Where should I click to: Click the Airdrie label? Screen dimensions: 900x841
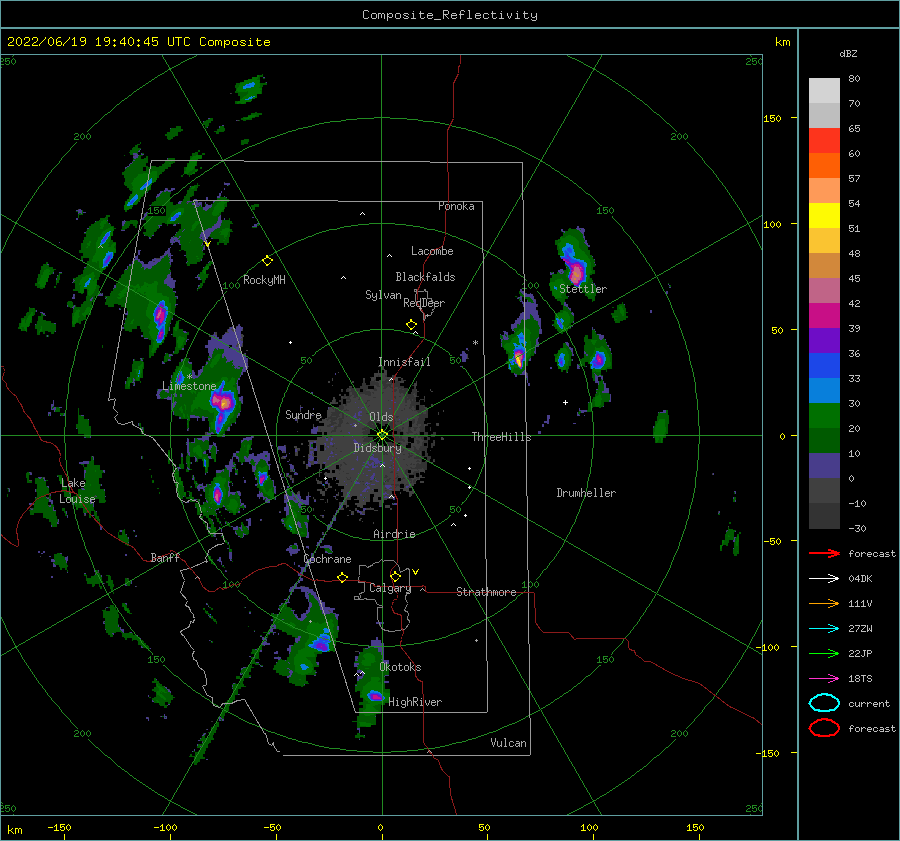(x=394, y=534)
